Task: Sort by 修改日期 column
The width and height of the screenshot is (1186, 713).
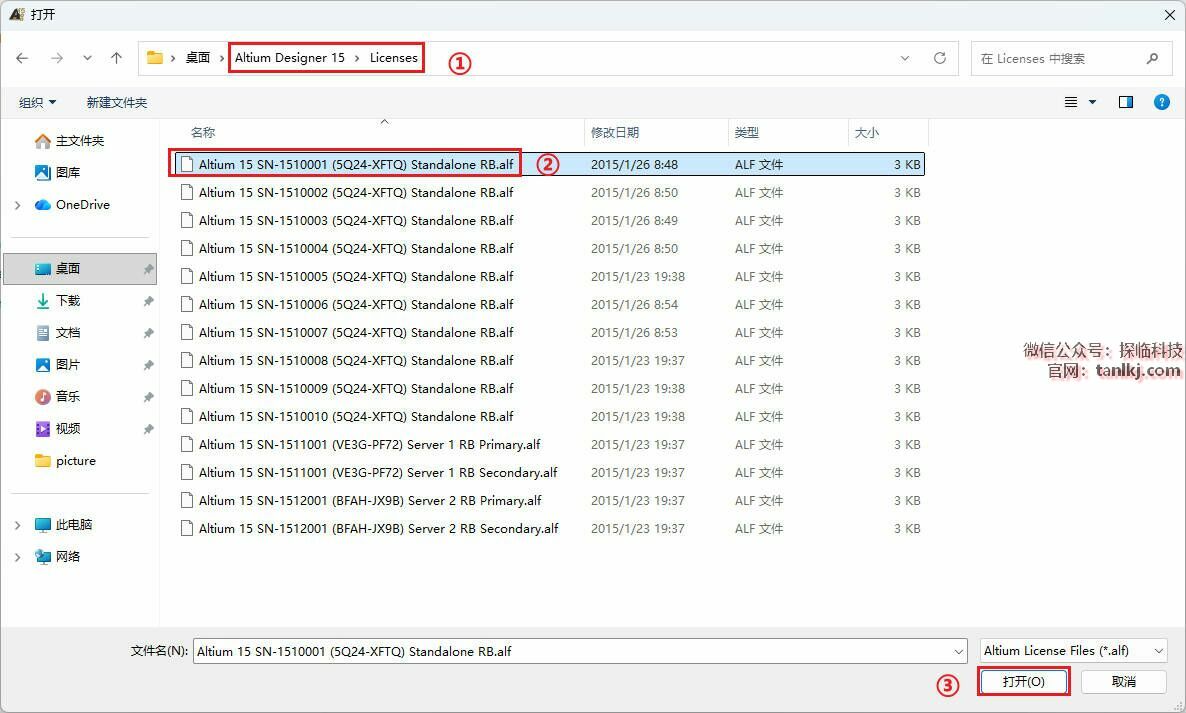Action: 615,132
